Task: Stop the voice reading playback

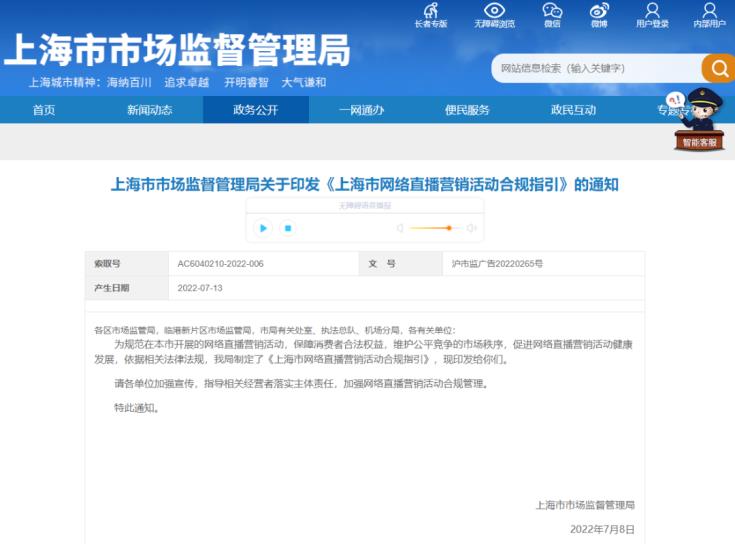Action: pyautogui.click(x=287, y=228)
